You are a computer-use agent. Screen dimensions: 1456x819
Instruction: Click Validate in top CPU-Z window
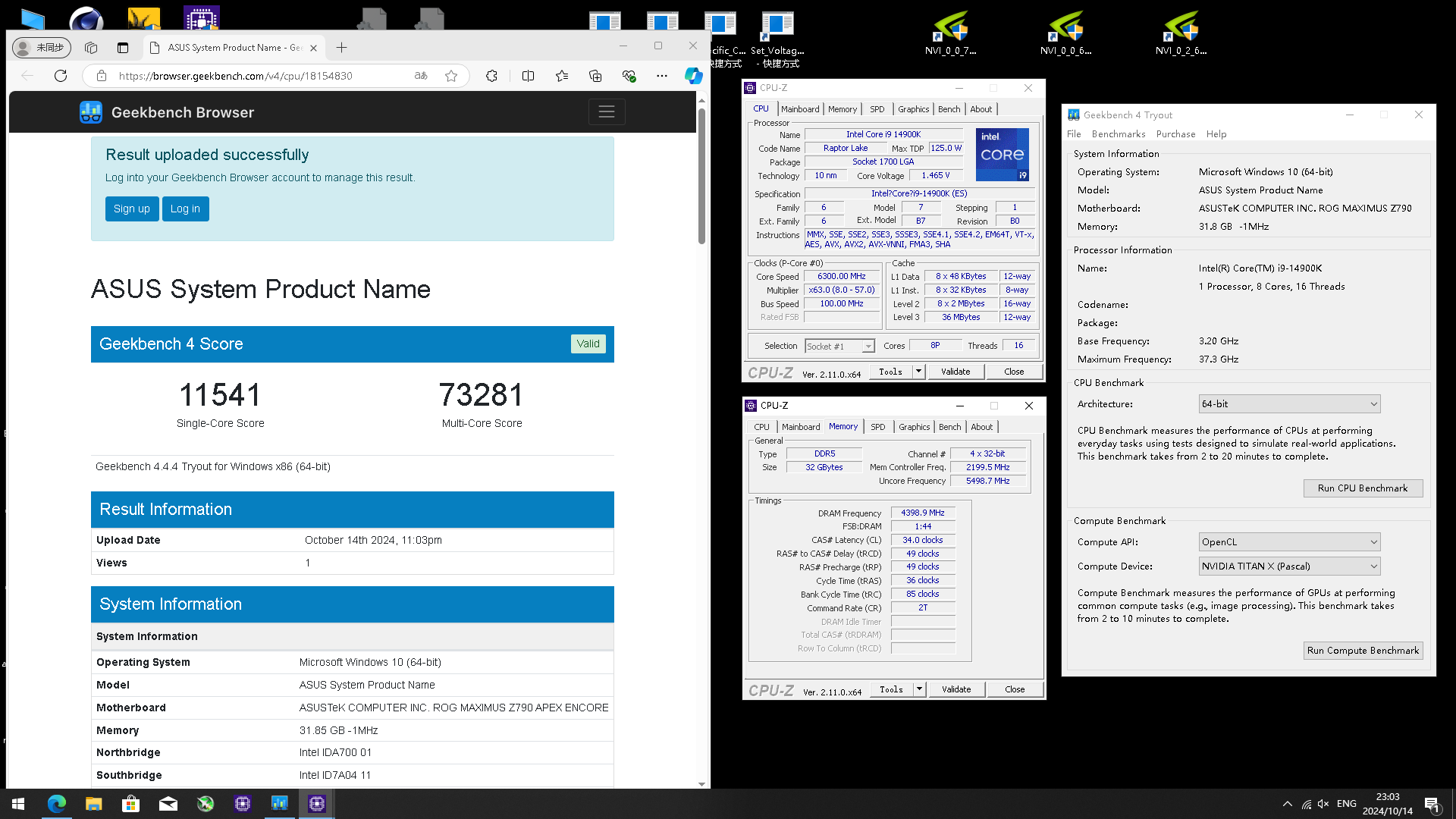pyautogui.click(x=955, y=372)
